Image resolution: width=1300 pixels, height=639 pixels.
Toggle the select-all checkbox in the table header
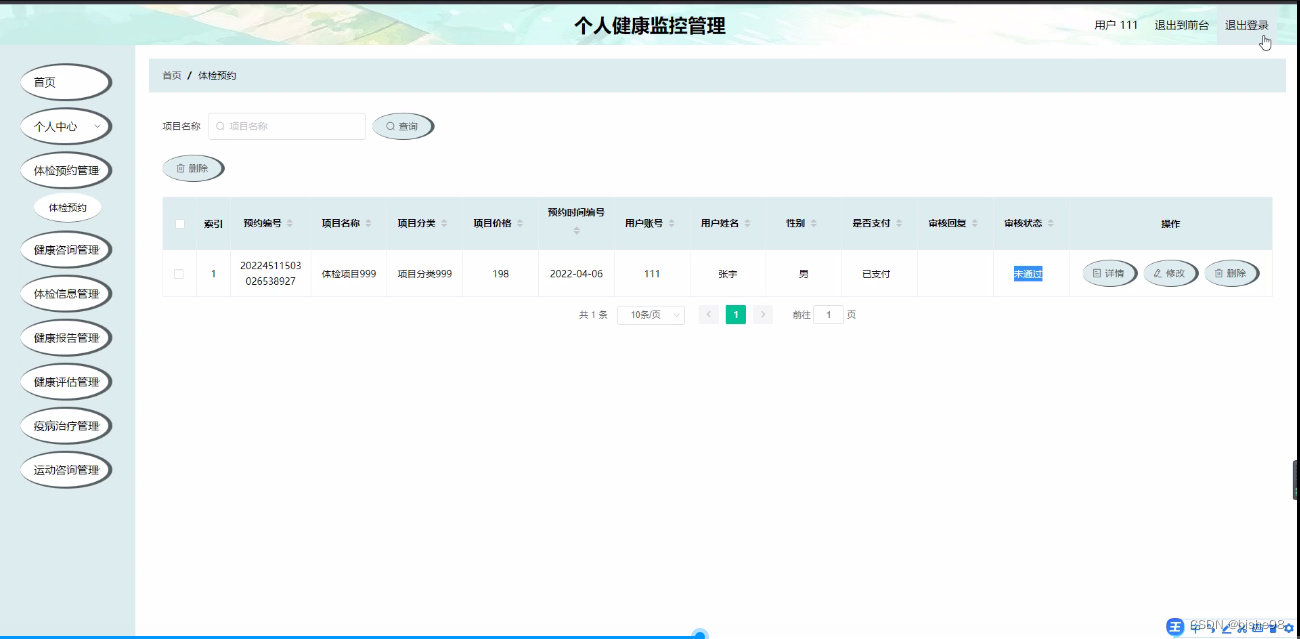(x=180, y=223)
